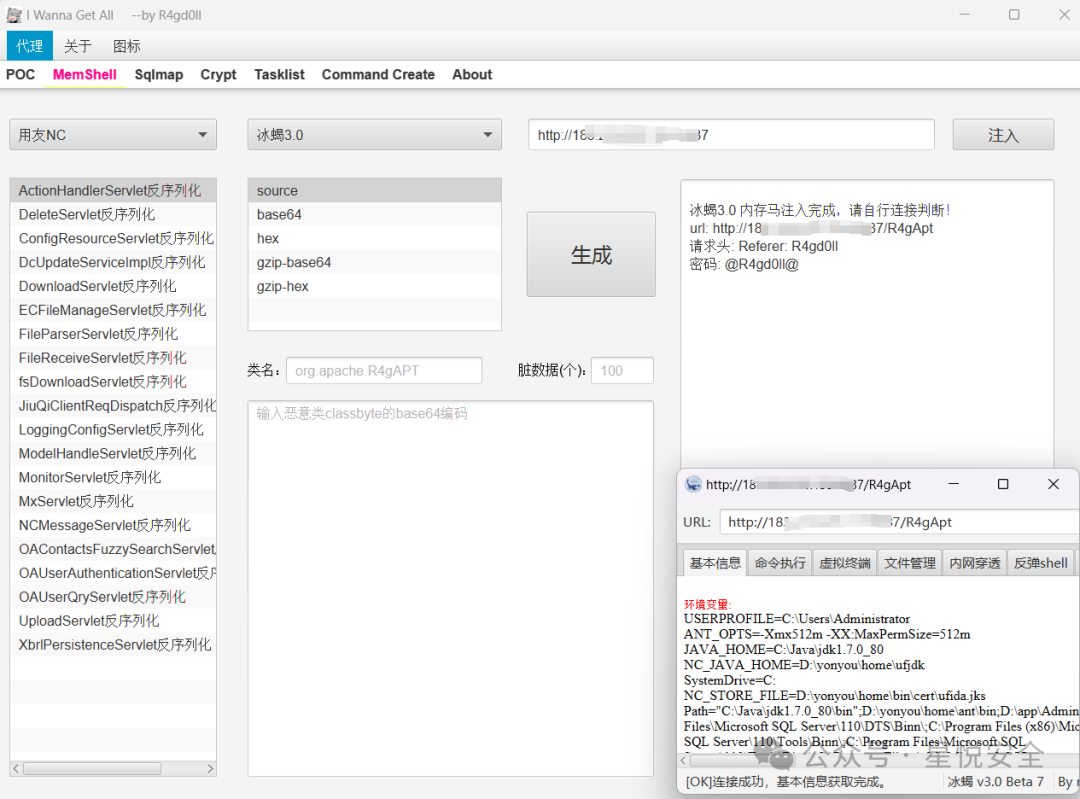Choose the base64 output format

[x=375, y=214]
